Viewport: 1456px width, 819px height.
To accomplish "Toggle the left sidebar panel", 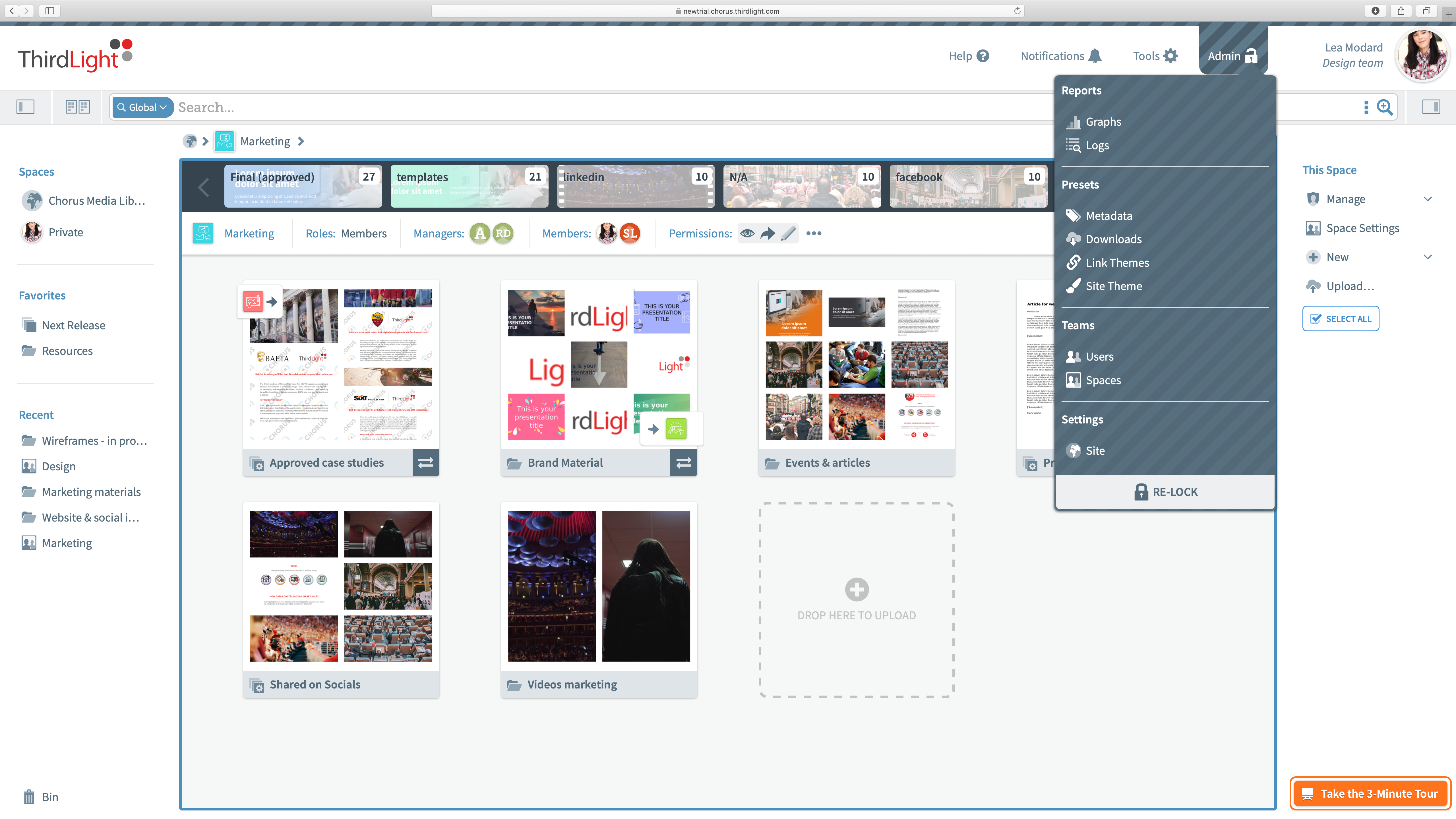I will [25, 107].
